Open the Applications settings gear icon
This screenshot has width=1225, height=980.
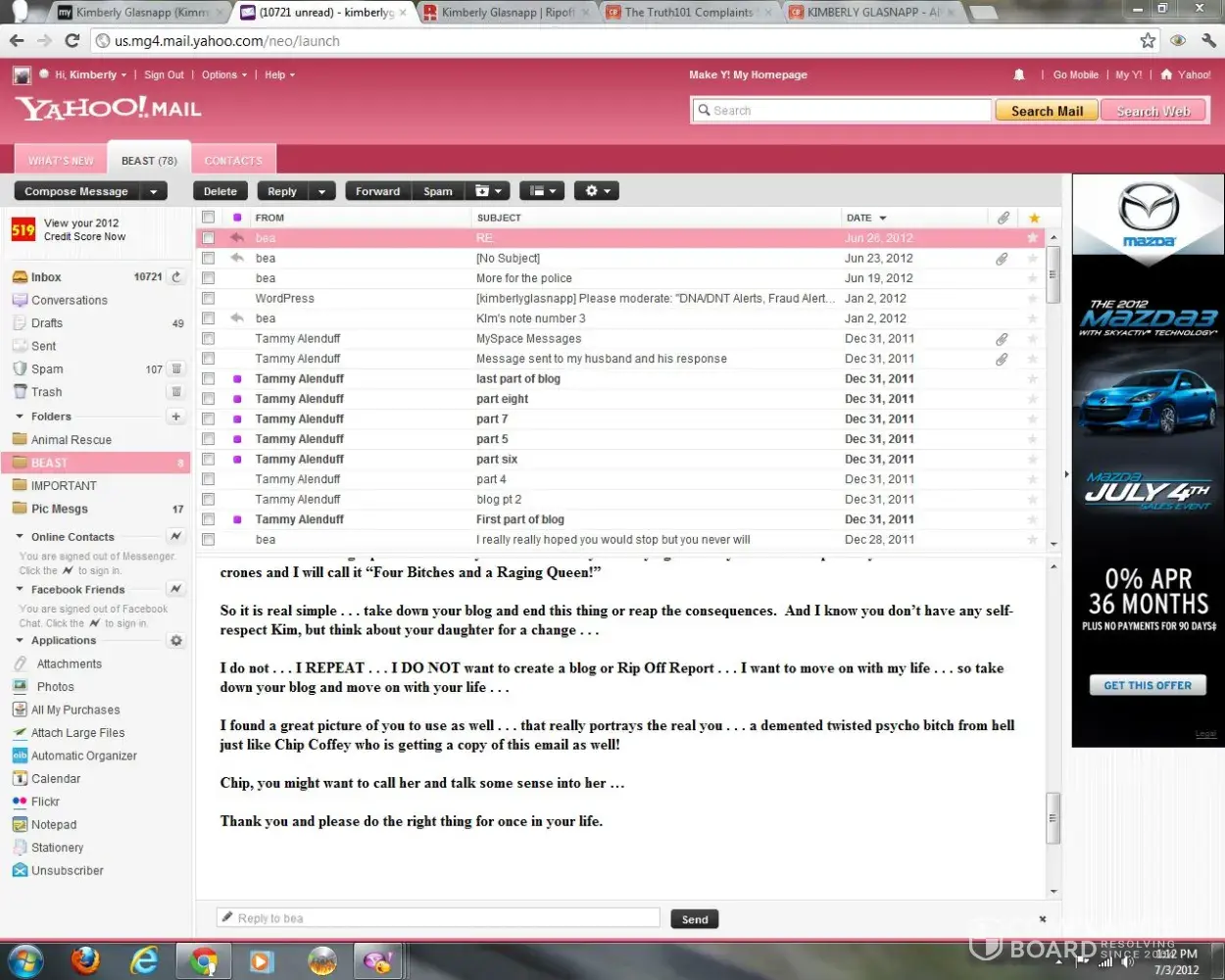(x=176, y=641)
